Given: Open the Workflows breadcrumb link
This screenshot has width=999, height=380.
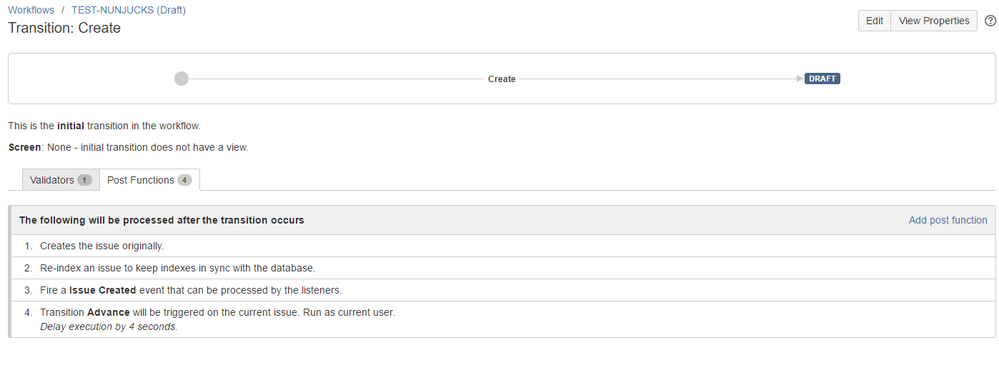Looking at the screenshot, I should point(31,10).
